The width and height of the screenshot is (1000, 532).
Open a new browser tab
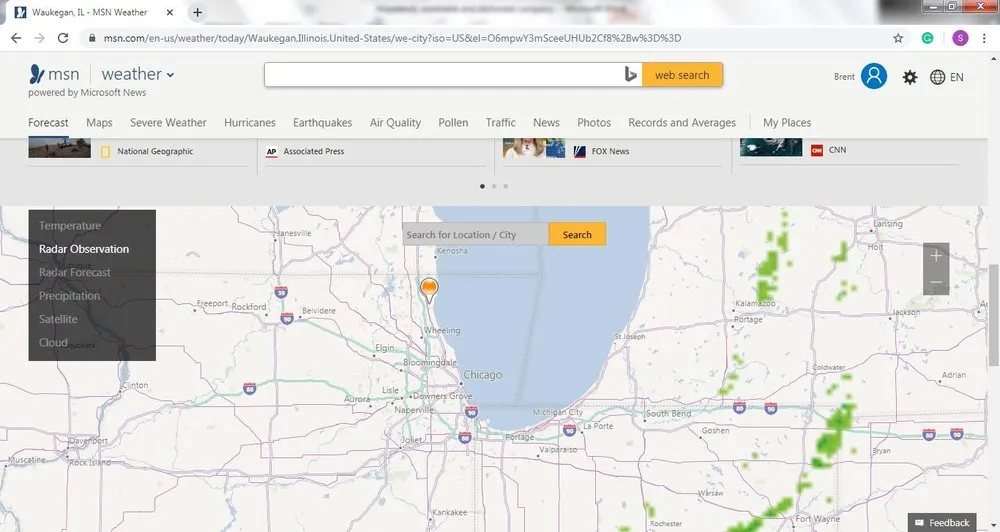tap(198, 12)
